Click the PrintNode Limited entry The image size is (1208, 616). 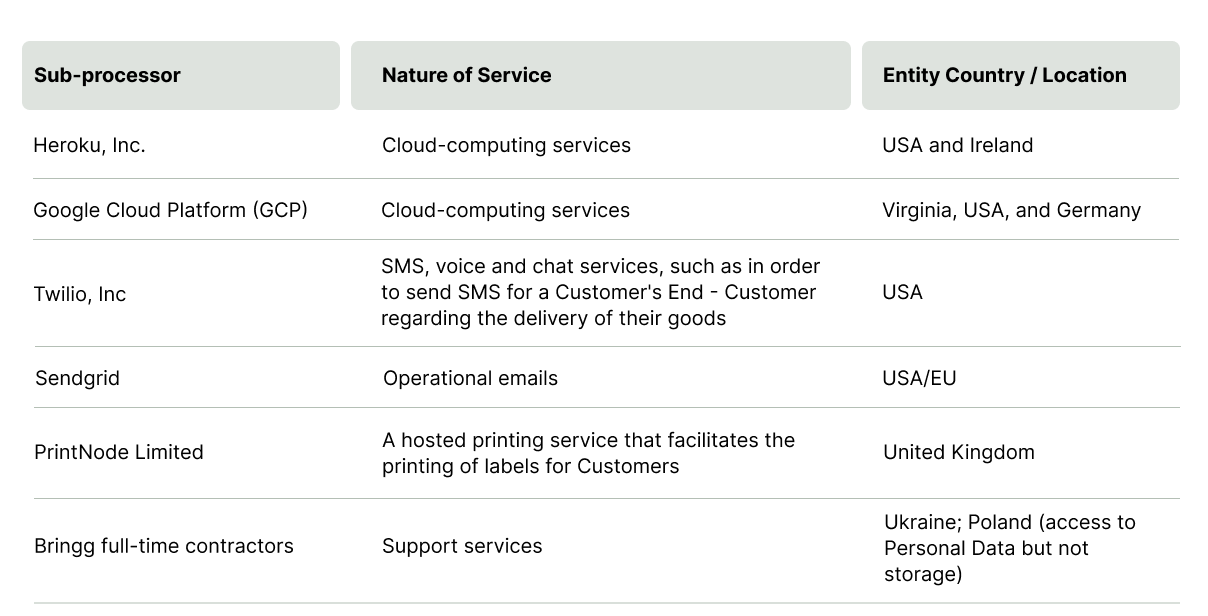pyautogui.click(x=118, y=452)
